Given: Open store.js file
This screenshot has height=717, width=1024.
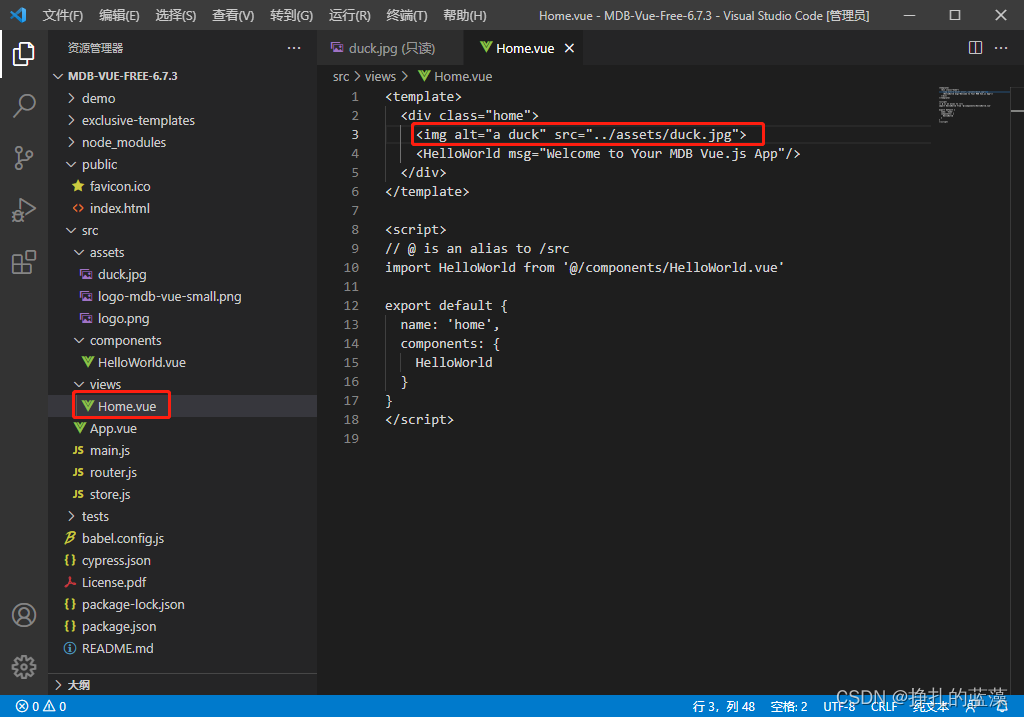Looking at the screenshot, I should pyautogui.click(x=110, y=494).
